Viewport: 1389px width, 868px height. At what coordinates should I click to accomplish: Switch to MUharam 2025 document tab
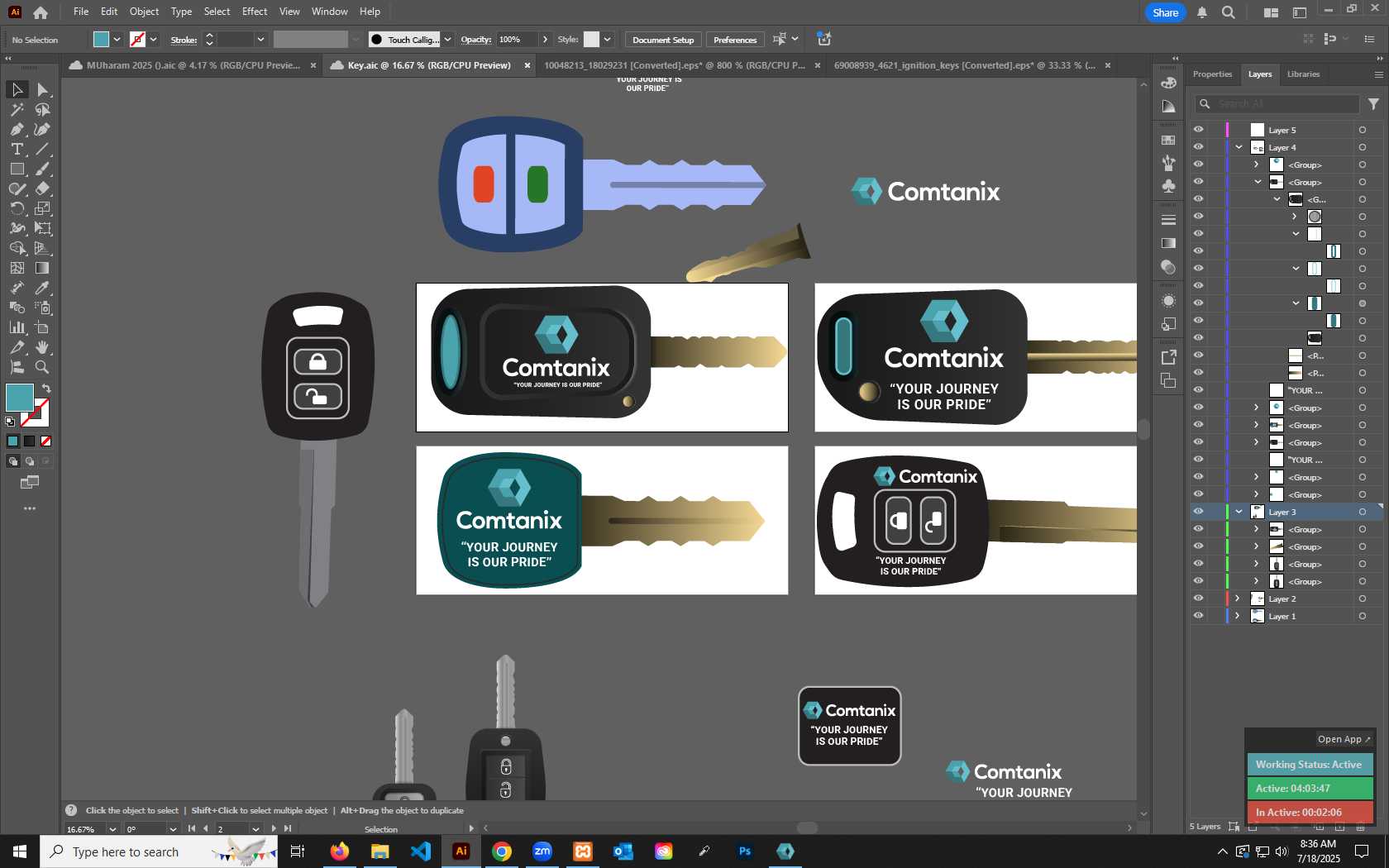(x=193, y=65)
